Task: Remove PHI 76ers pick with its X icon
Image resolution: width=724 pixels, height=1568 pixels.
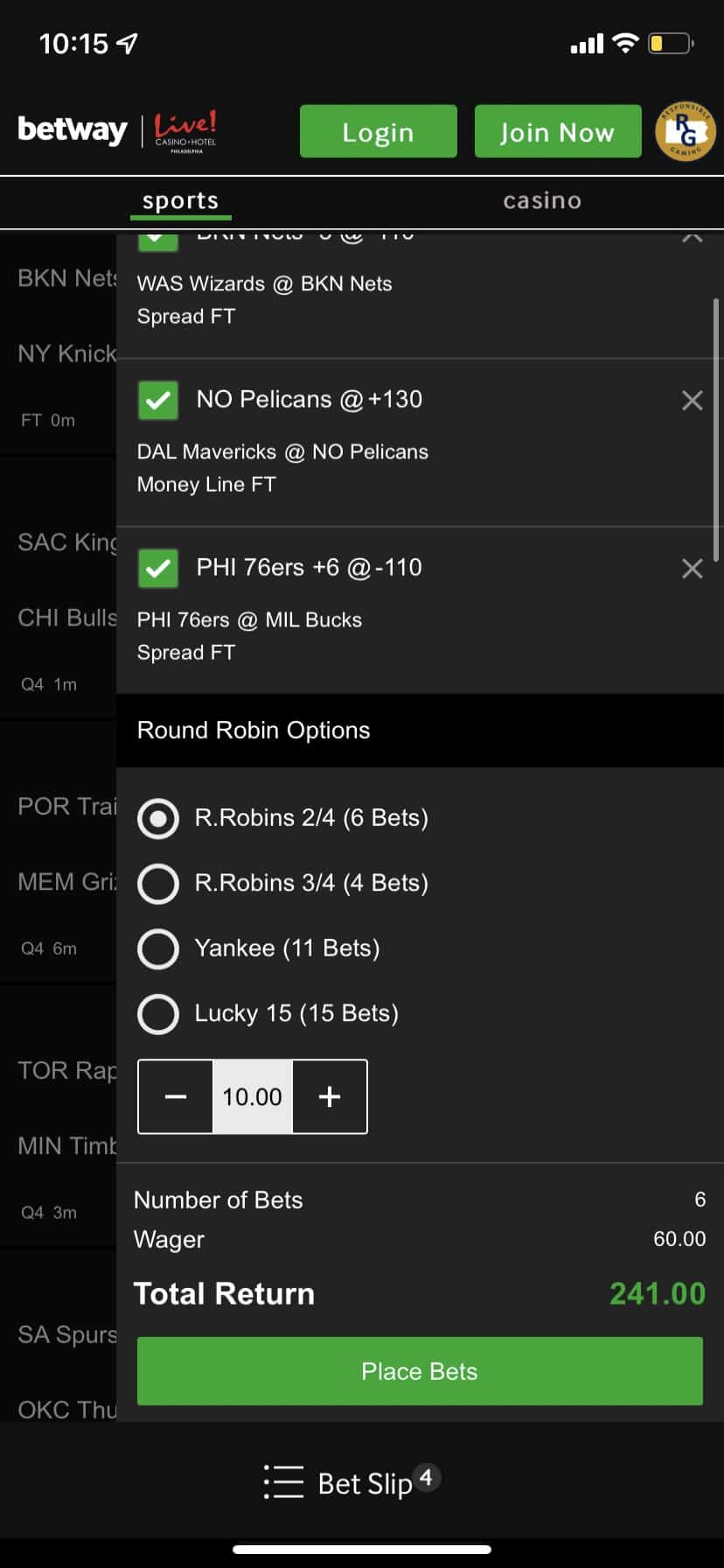Action: (692, 568)
